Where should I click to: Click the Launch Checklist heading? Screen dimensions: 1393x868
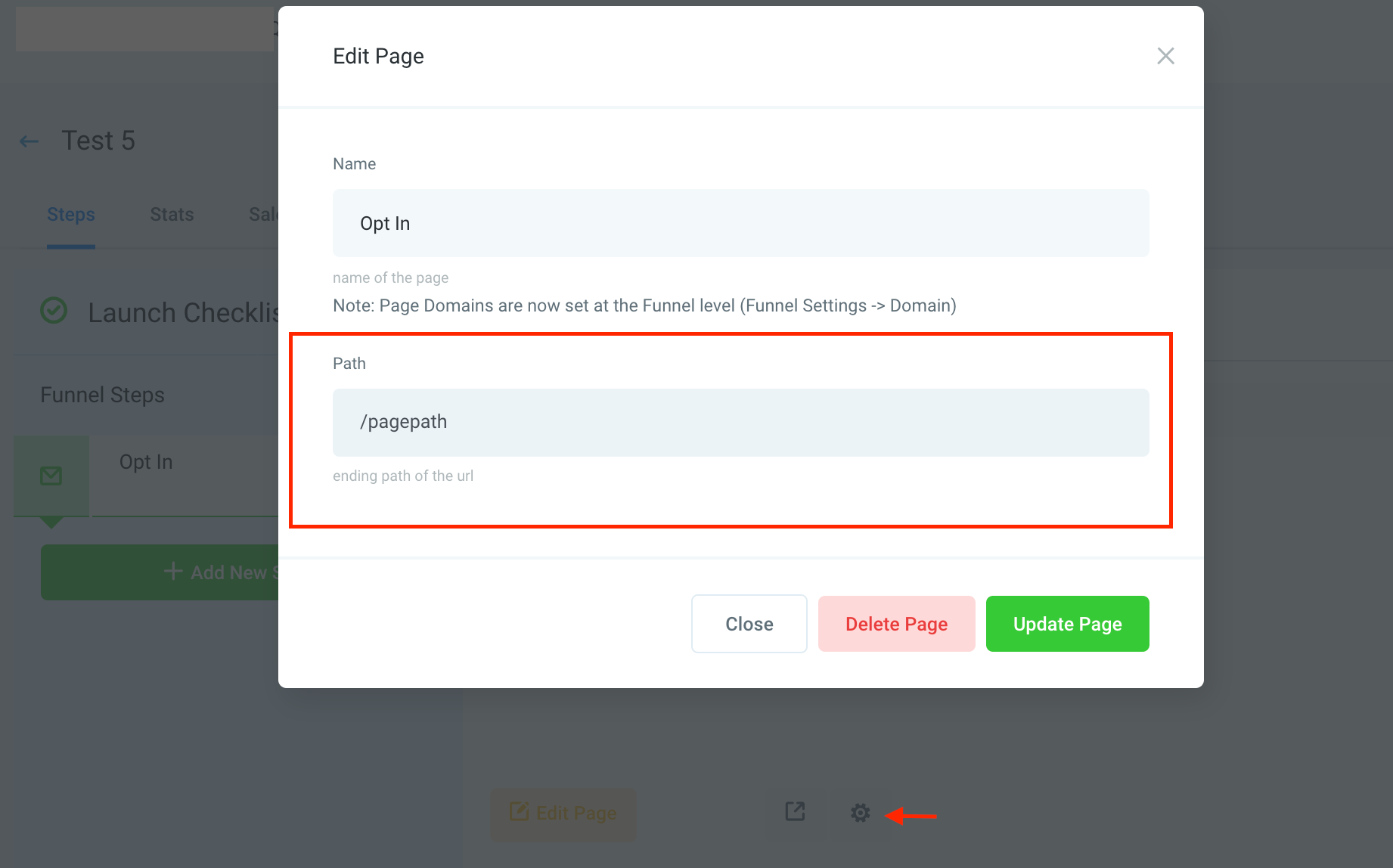(183, 313)
